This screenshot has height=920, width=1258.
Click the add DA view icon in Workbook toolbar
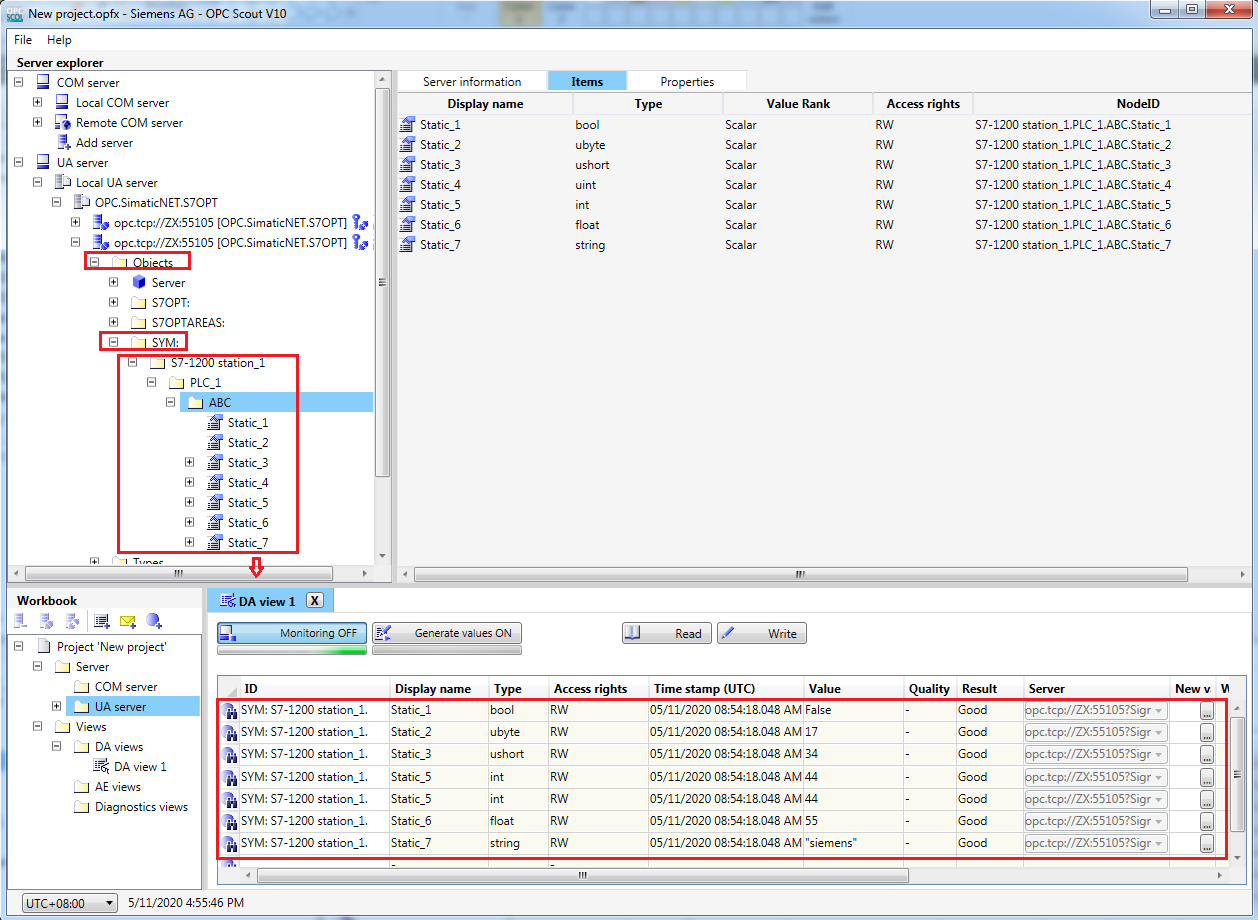click(x=102, y=622)
